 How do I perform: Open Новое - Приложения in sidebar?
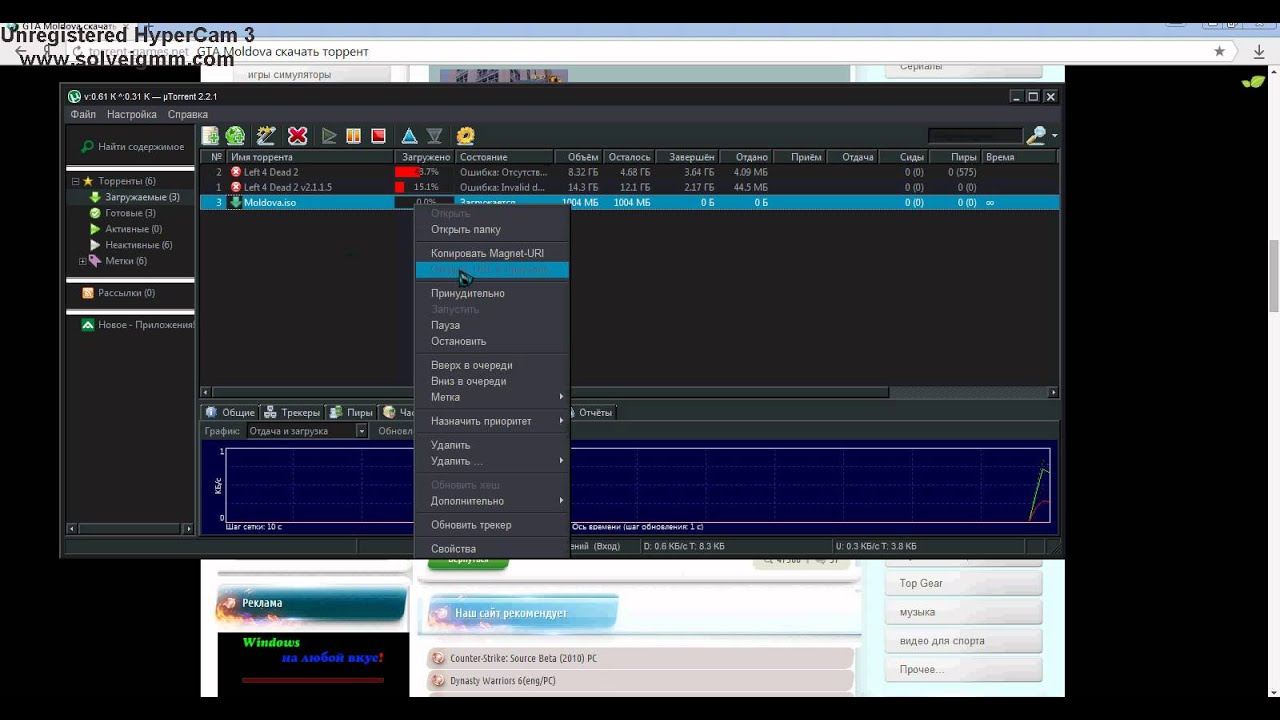[x=137, y=325]
